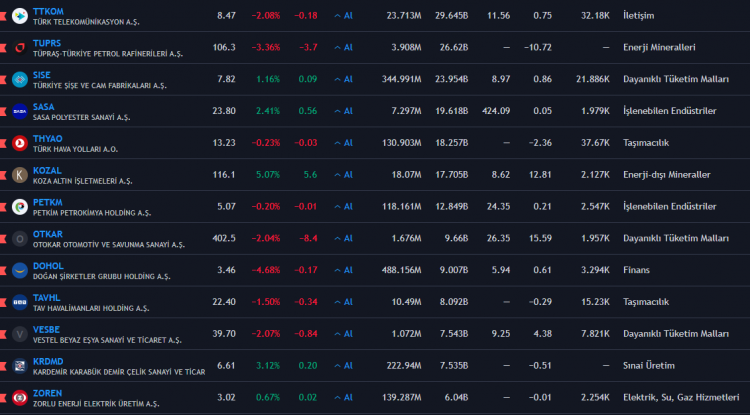The width and height of the screenshot is (750, 415).
Task: Toggle the red flag on the SISE row
Action: (3, 79)
